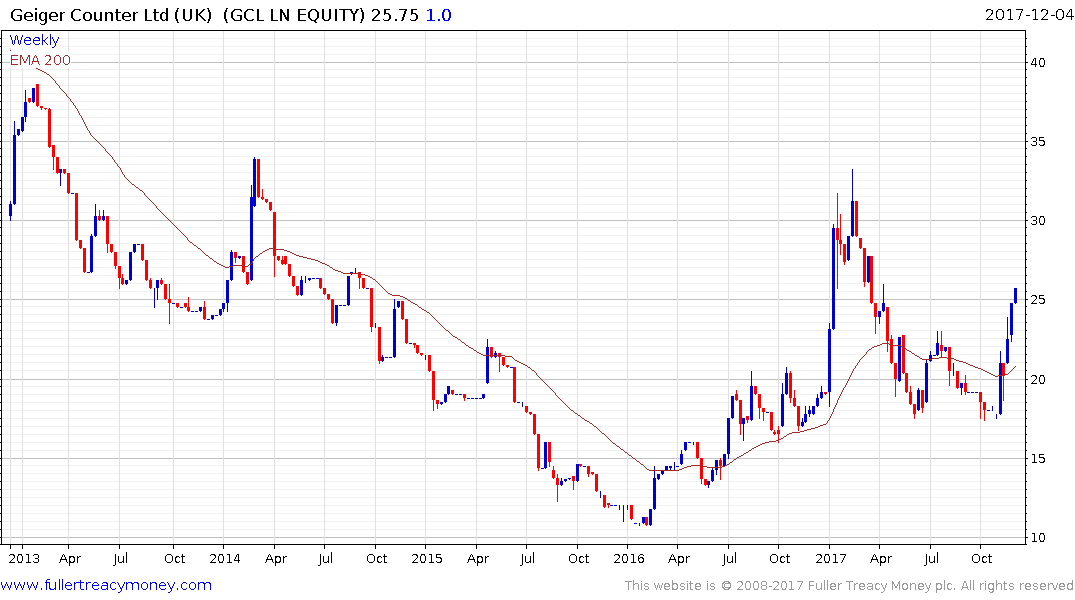Open the www.fullertreacymoney.com link
Image resolution: width=1075 pixels, height=600 pixels.
pyautogui.click(x=106, y=585)
